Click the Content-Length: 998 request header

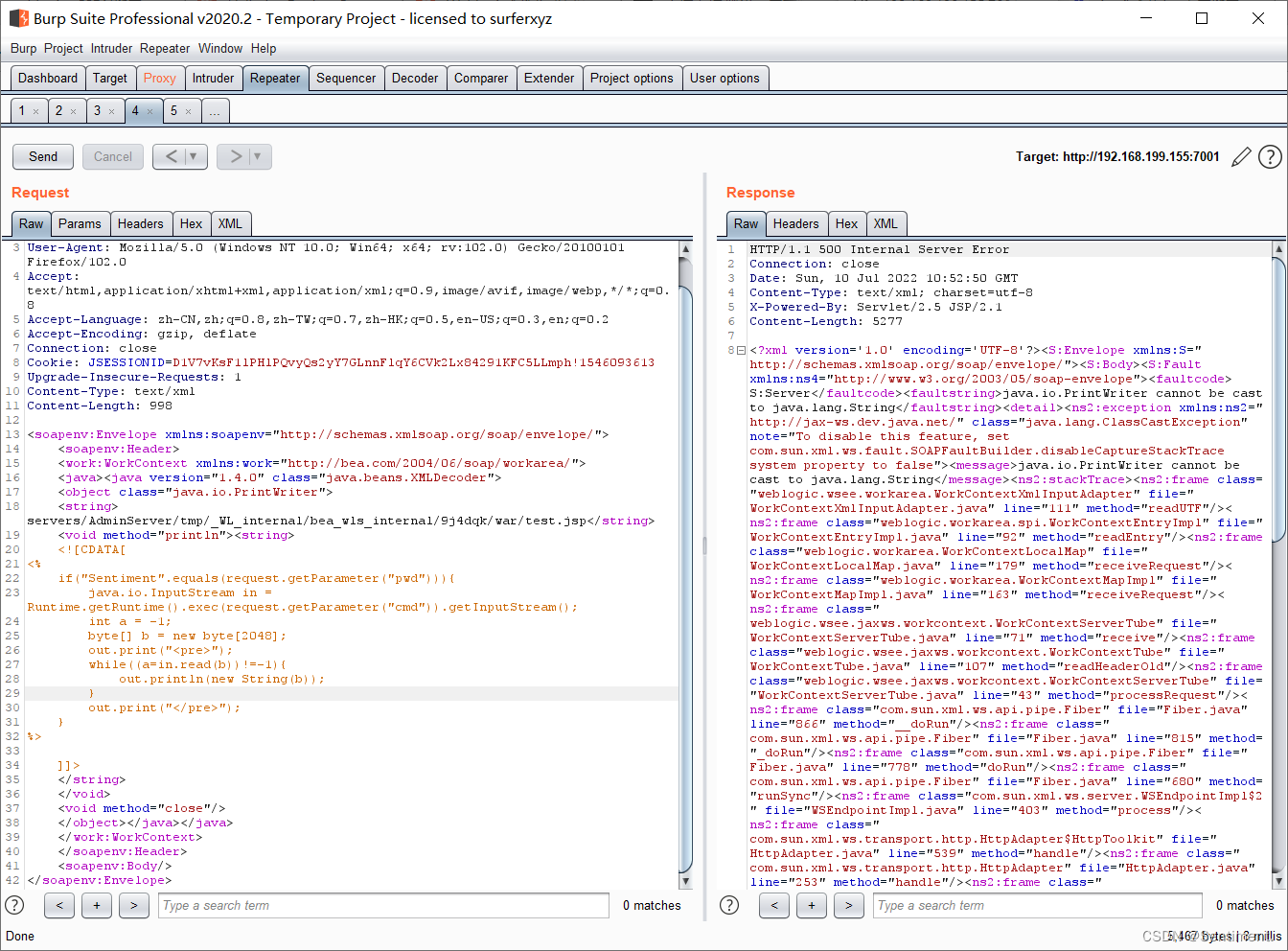coord(100,406)
